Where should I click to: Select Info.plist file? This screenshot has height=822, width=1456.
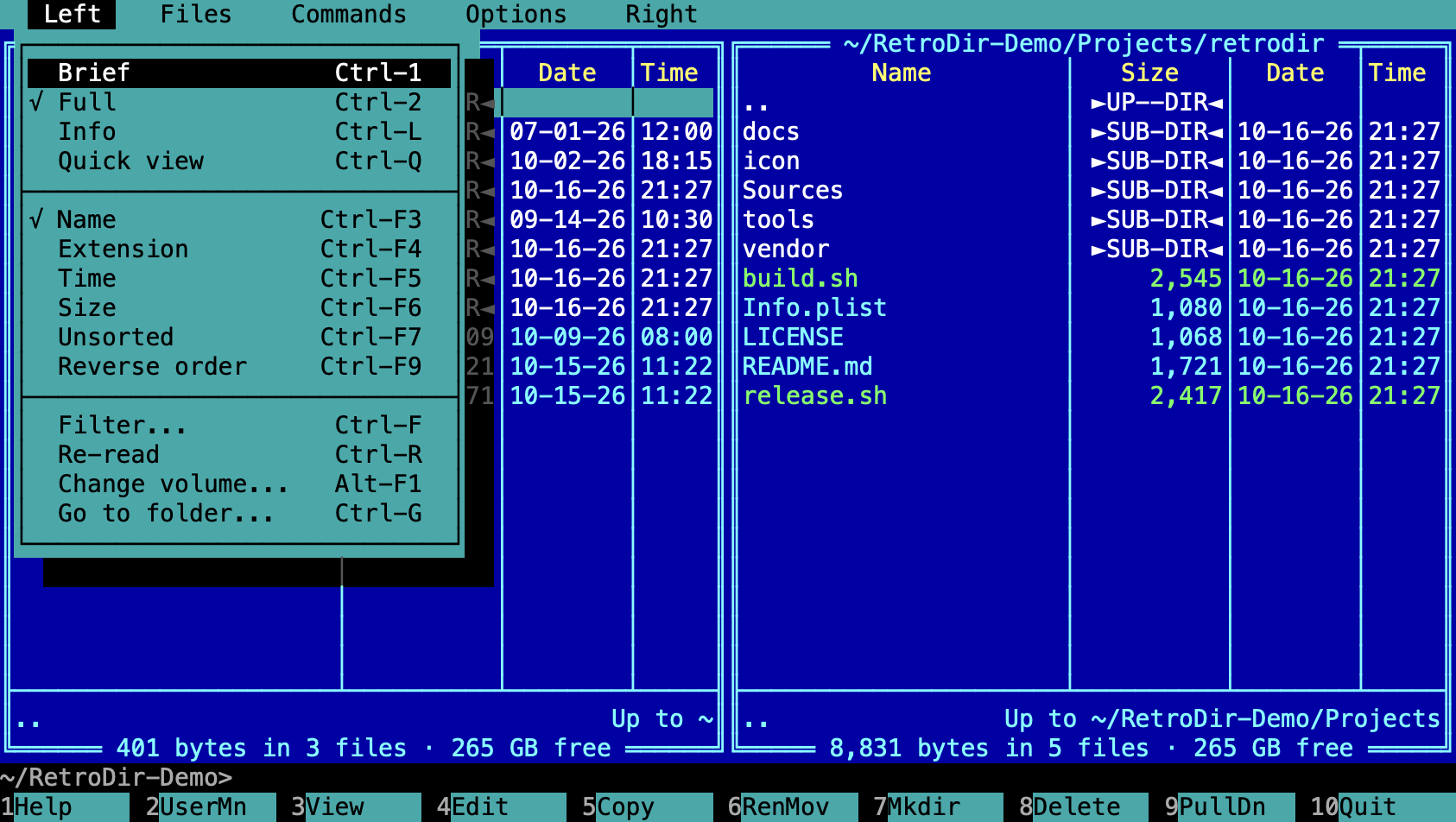(1092, 308)
